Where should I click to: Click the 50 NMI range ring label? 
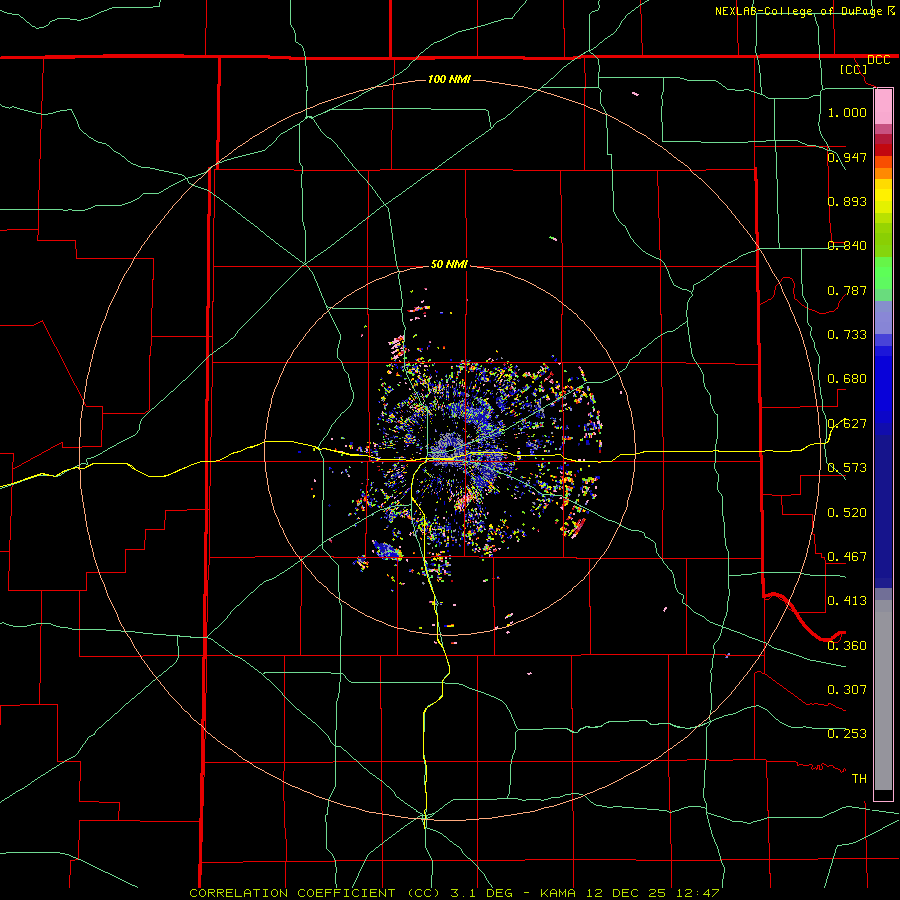tap(449, 264)
